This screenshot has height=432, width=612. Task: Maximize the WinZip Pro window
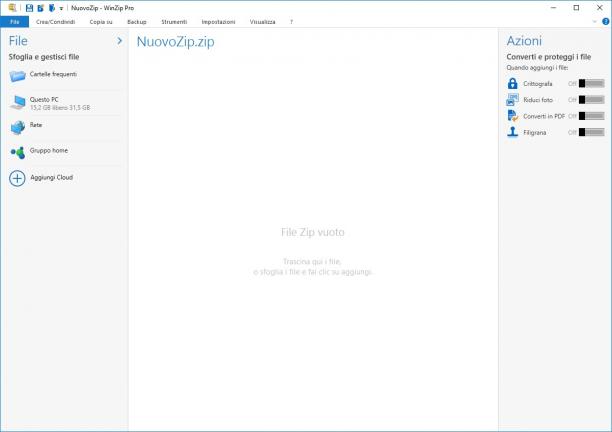point(576,8)
